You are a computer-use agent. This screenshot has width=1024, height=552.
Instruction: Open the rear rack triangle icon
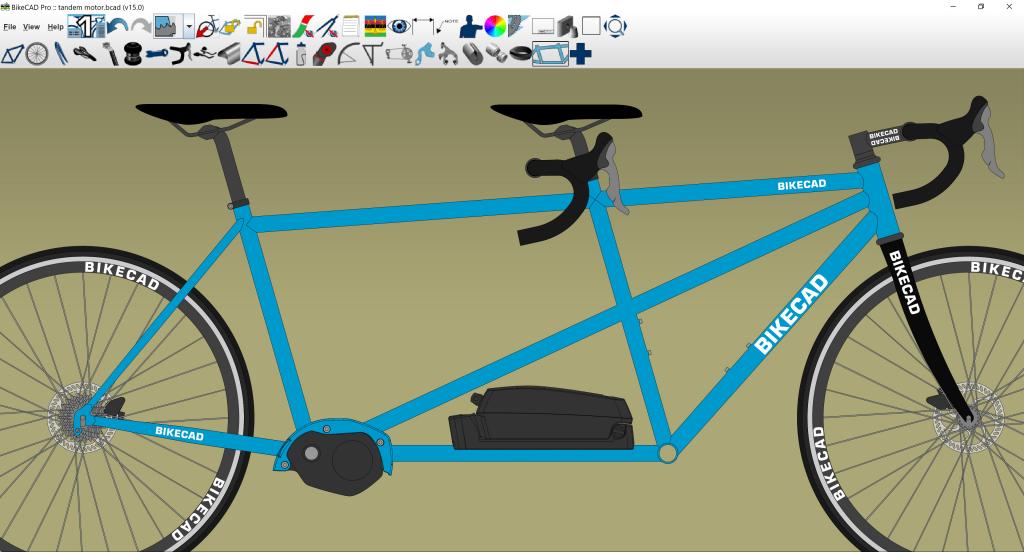[x=372, y=54]
